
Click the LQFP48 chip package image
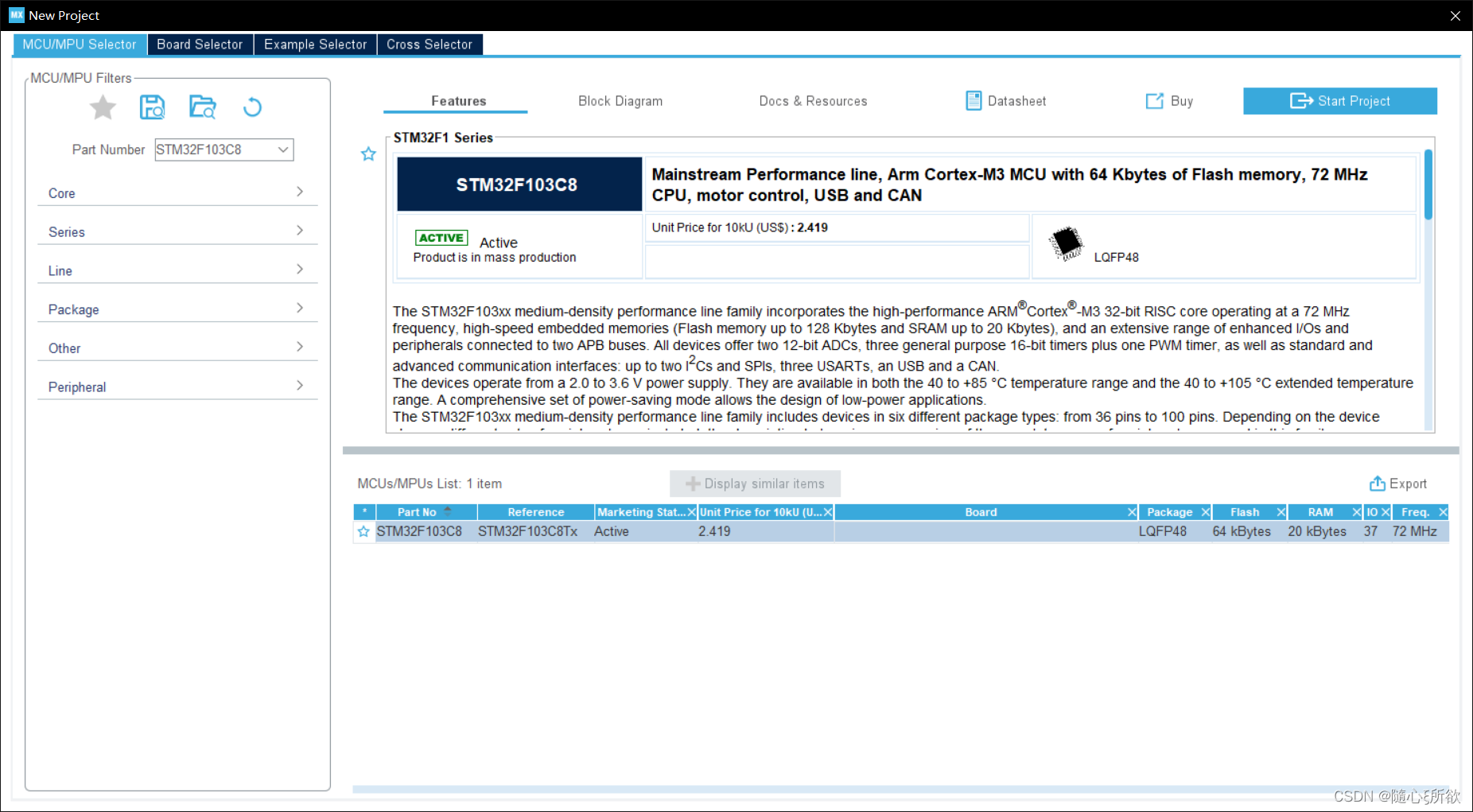pyautogui.click(x=1066, y=243)
